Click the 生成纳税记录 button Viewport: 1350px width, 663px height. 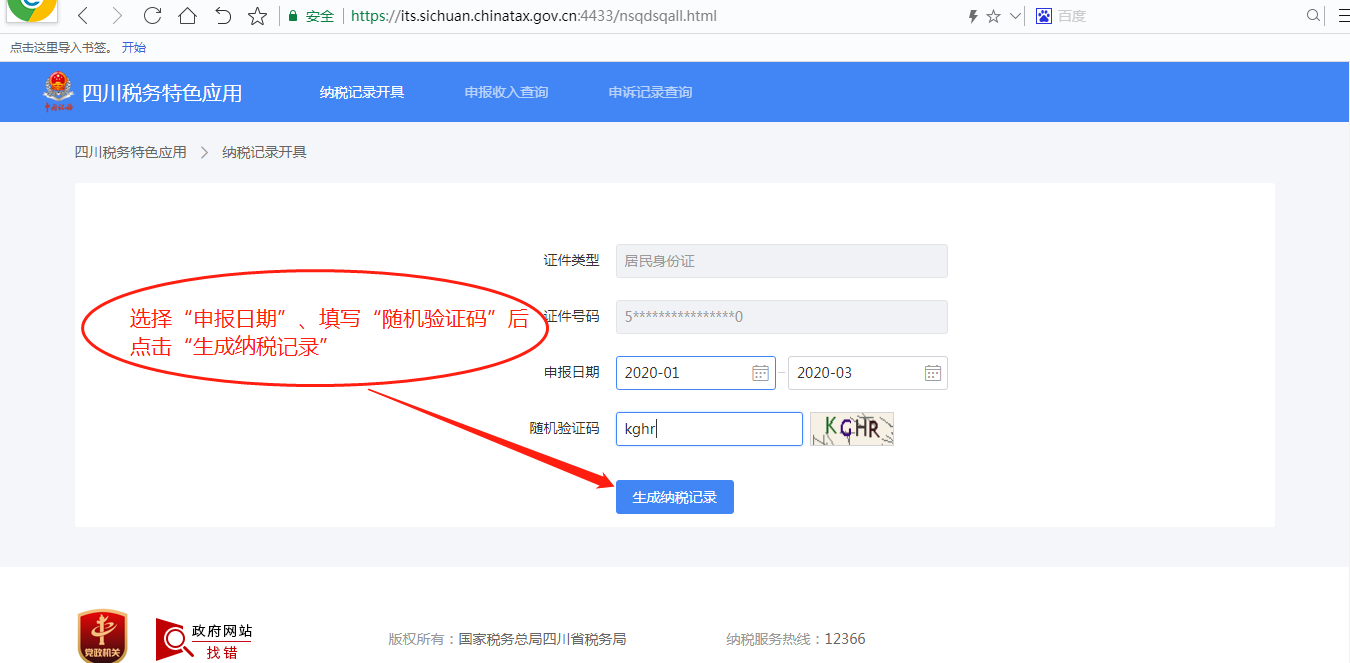click(674, 497)
